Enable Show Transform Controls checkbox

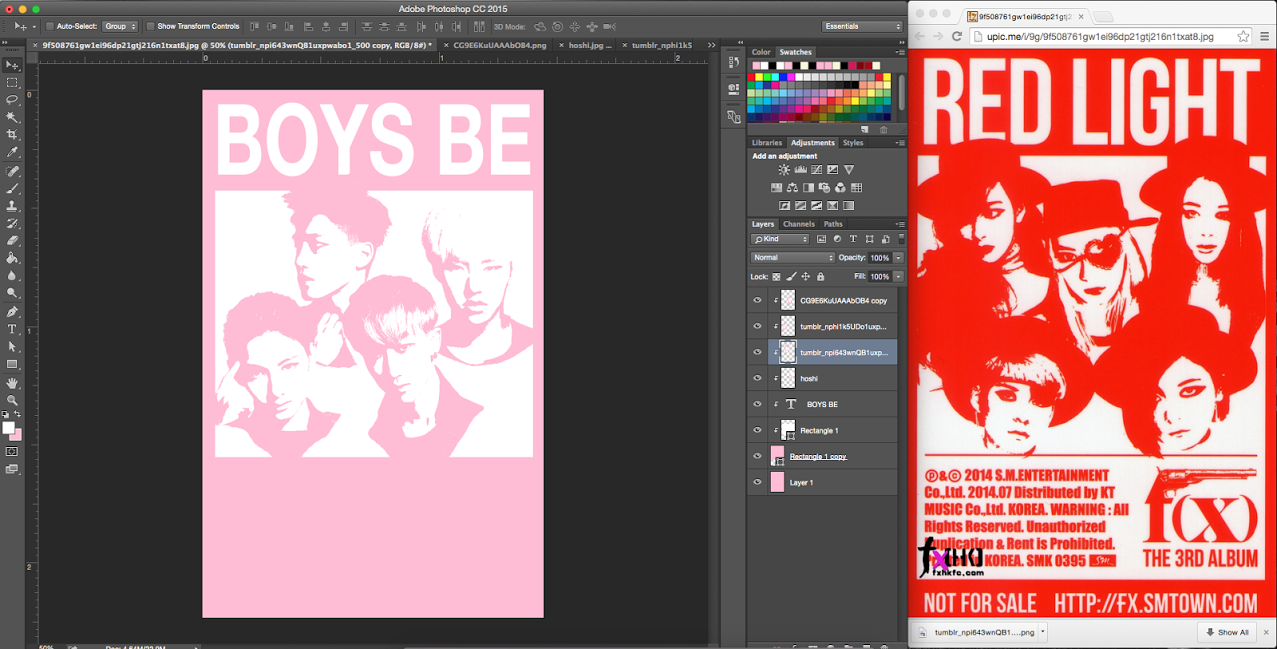pos(151,26)
